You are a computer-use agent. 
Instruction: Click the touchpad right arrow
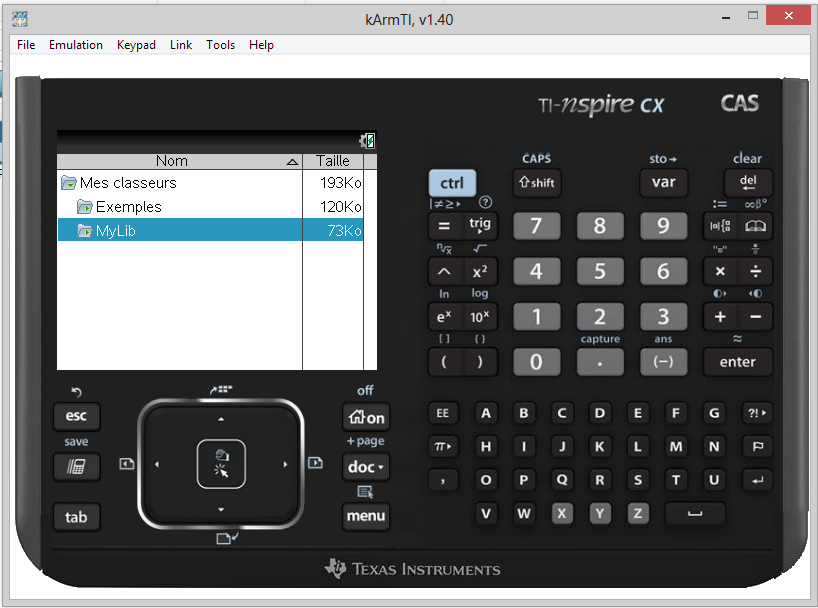pyautogui.click(x=285, y=464)
